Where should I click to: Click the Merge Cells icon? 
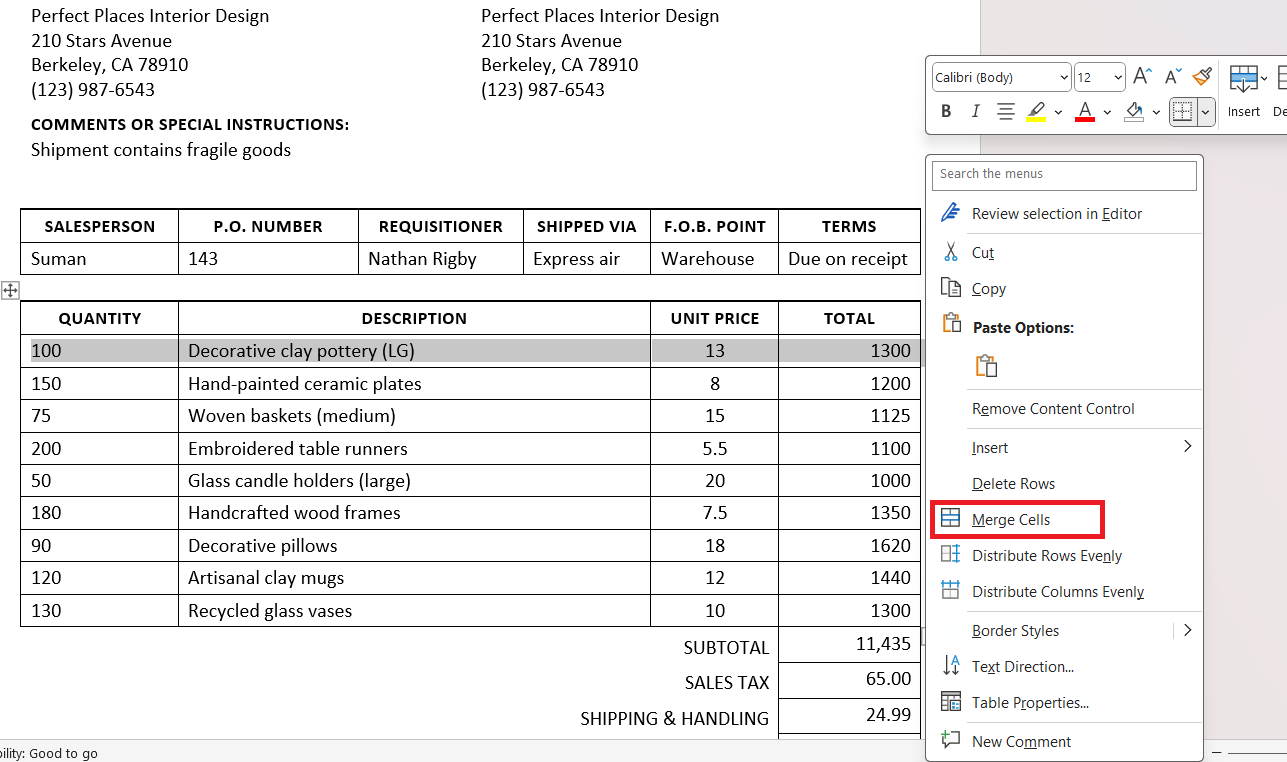click(951, 519)
